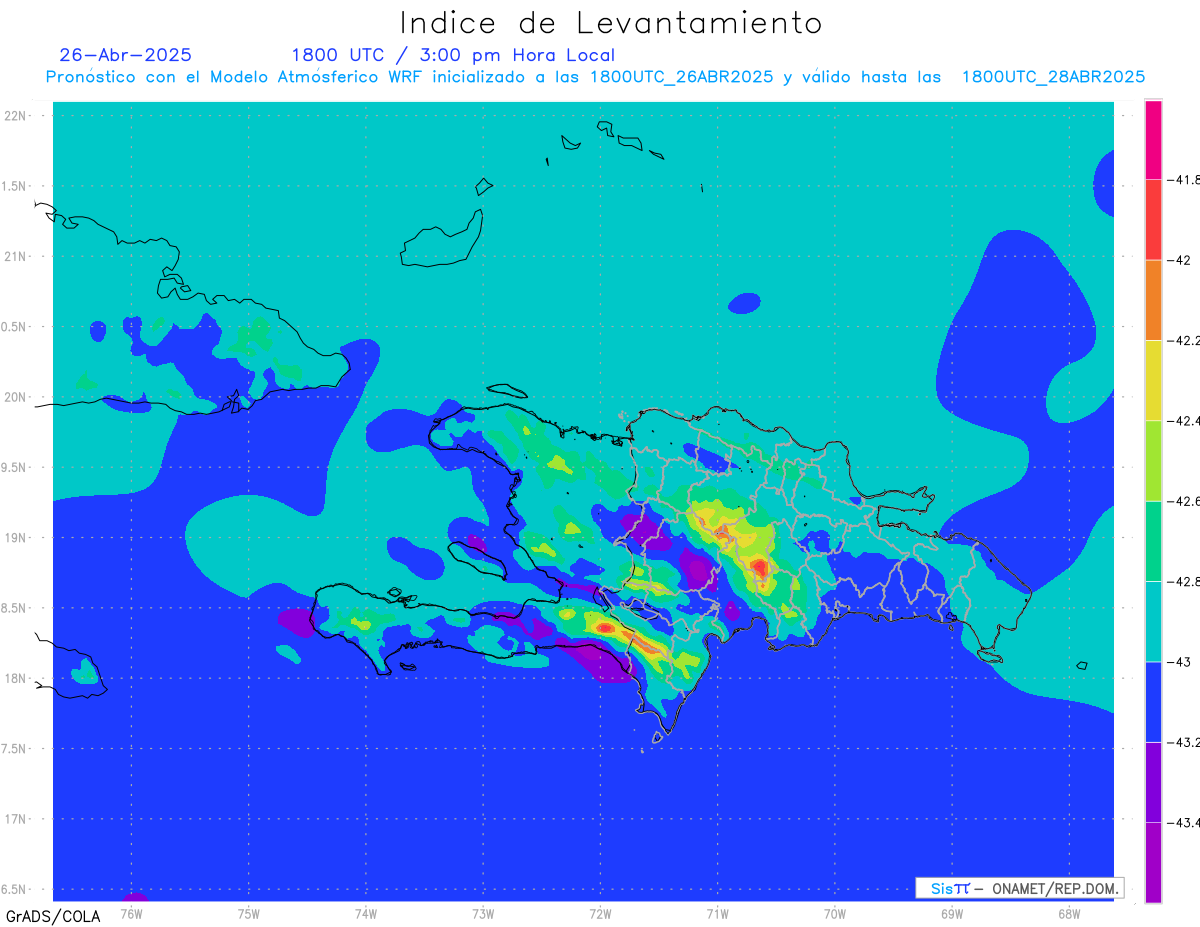Image resolution: width=1200 pixels, height=927 pixels.
Task: Select the blue legend swatch above -43.2
Action: click(1153, 702)
